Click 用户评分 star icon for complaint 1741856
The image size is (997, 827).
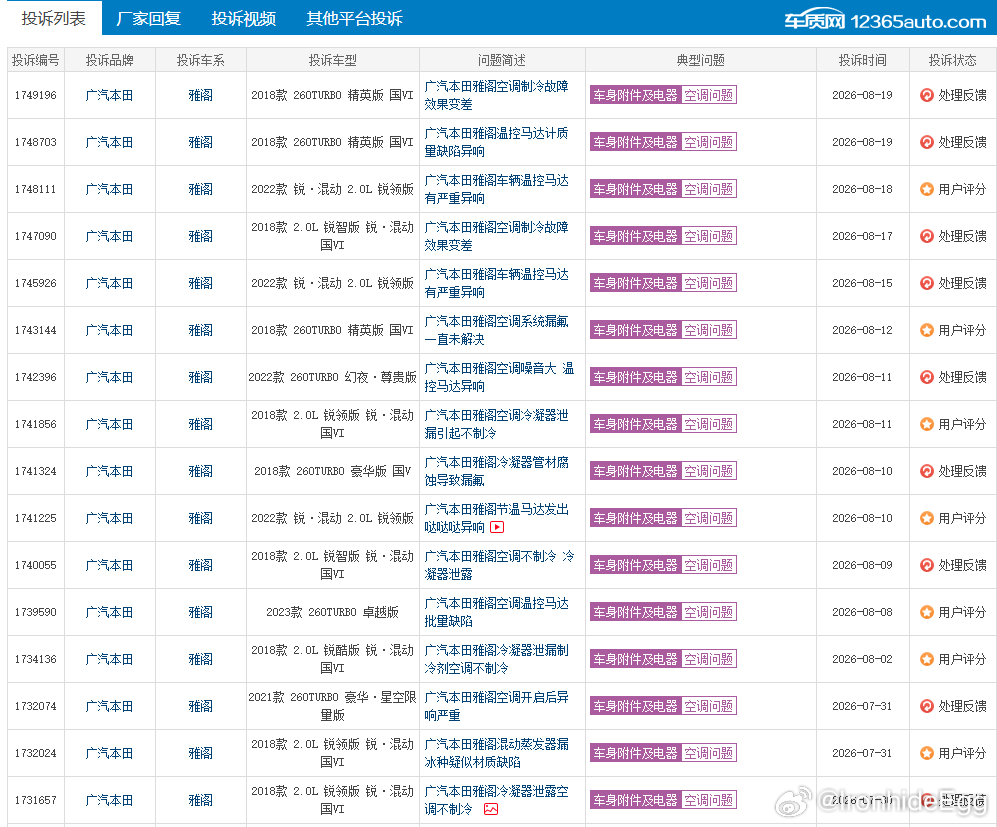[927, 425]
